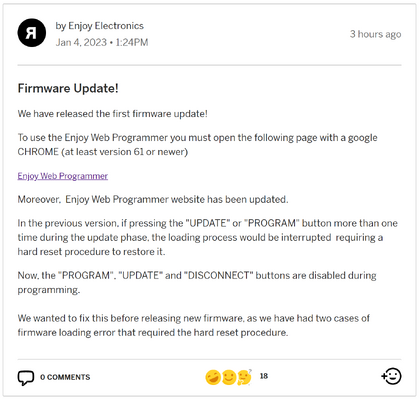This screenshot has width=419, height=400.
Task: Click the buttons disabled during programming paragraph
Action: 197,282
